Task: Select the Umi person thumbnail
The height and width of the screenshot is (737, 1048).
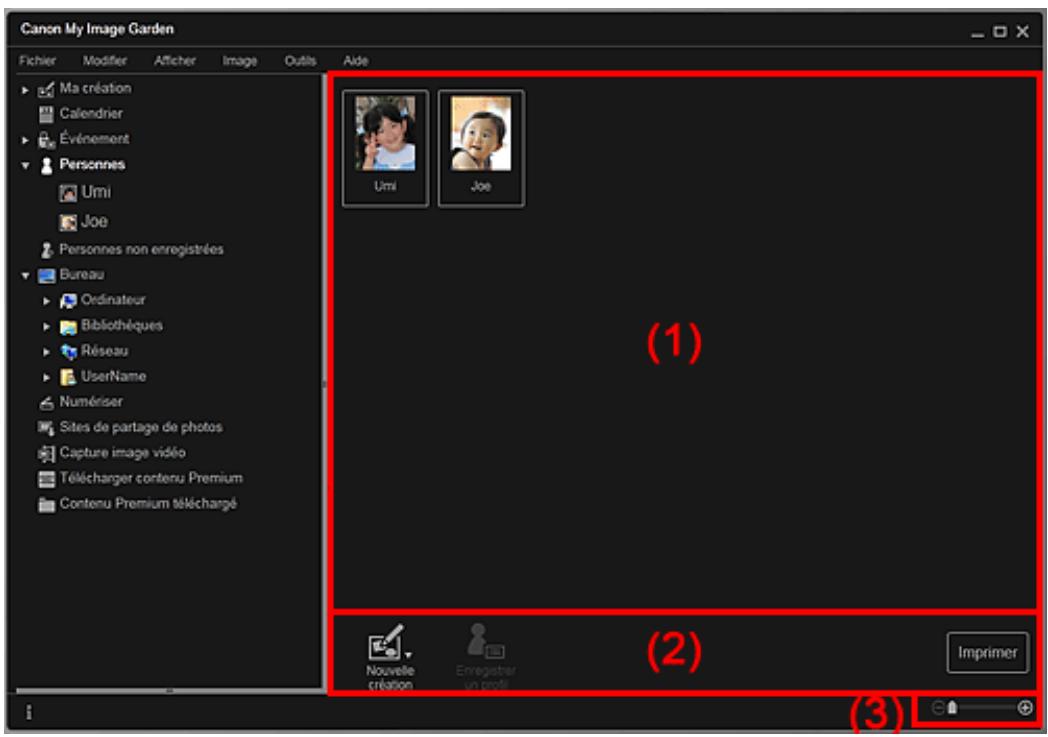Action: pos(385,147)
